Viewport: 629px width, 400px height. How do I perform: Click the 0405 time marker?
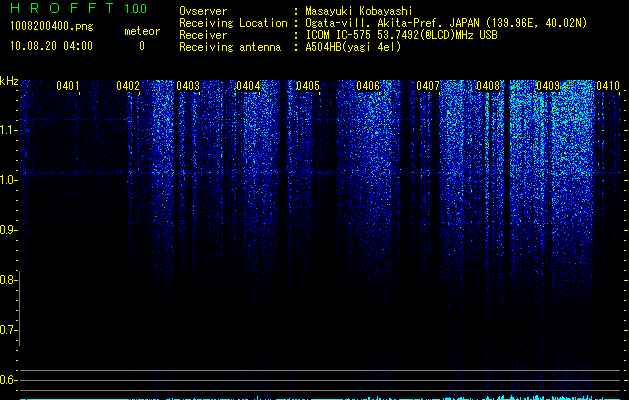(x=308, y=86)
